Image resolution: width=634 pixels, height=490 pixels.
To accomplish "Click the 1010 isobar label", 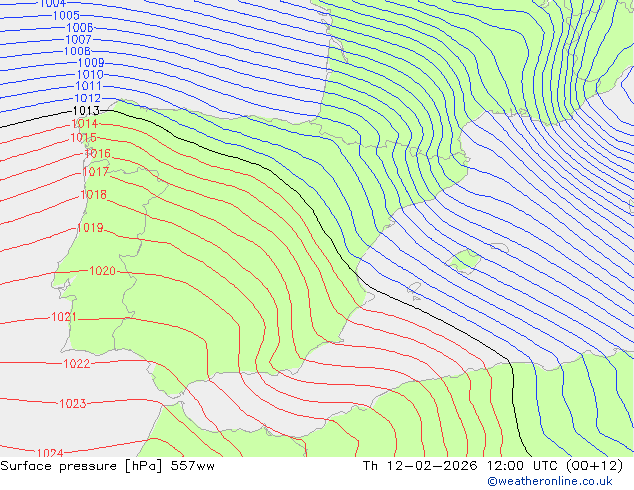I will point(90,75).
